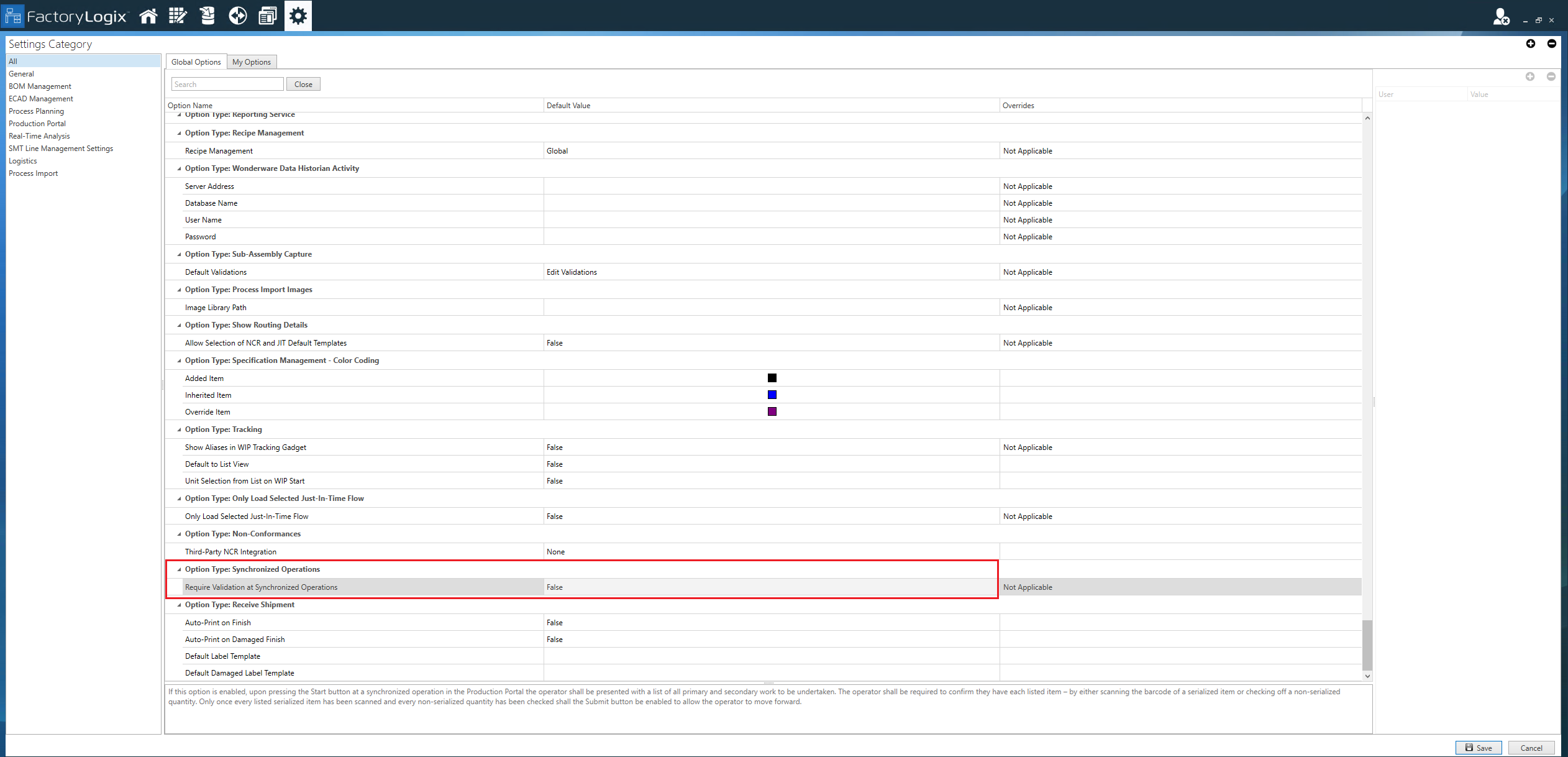Switch to the My Options tab
1568x757 pixels.
coord(252,62)
